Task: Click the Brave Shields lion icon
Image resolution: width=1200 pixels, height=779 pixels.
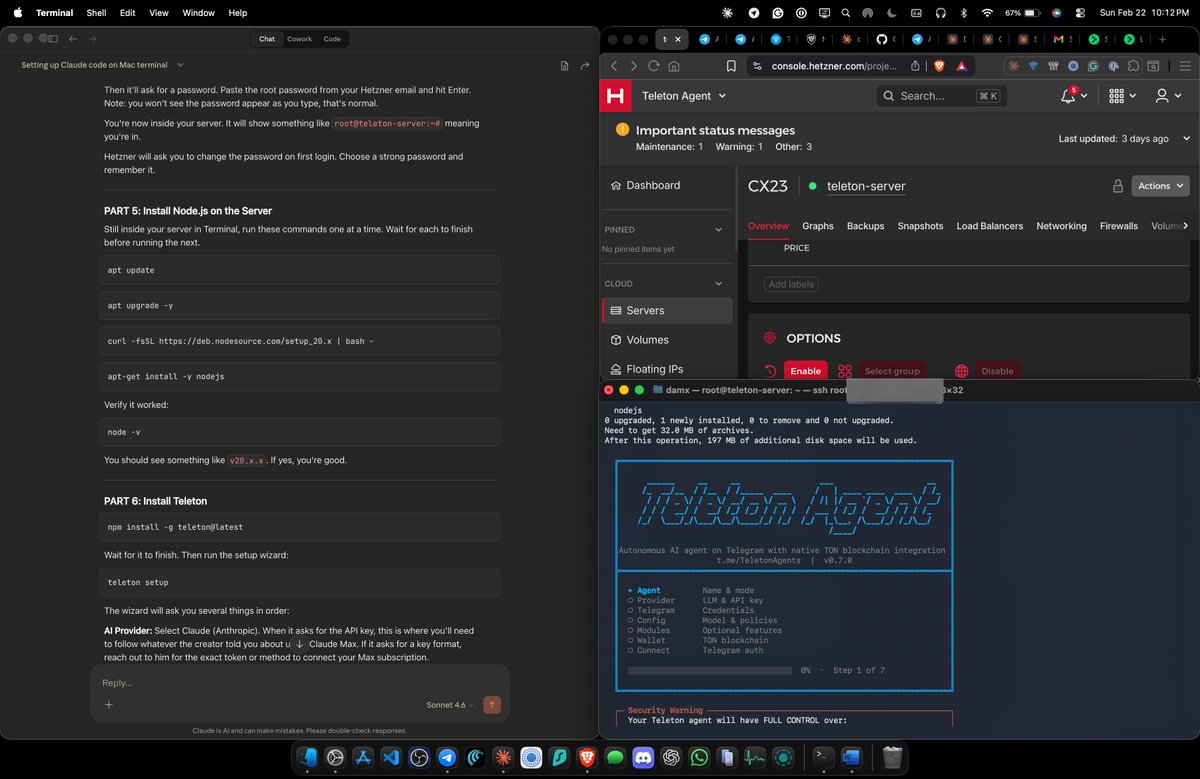Action: pyautogui.click(x=939, y=66)
